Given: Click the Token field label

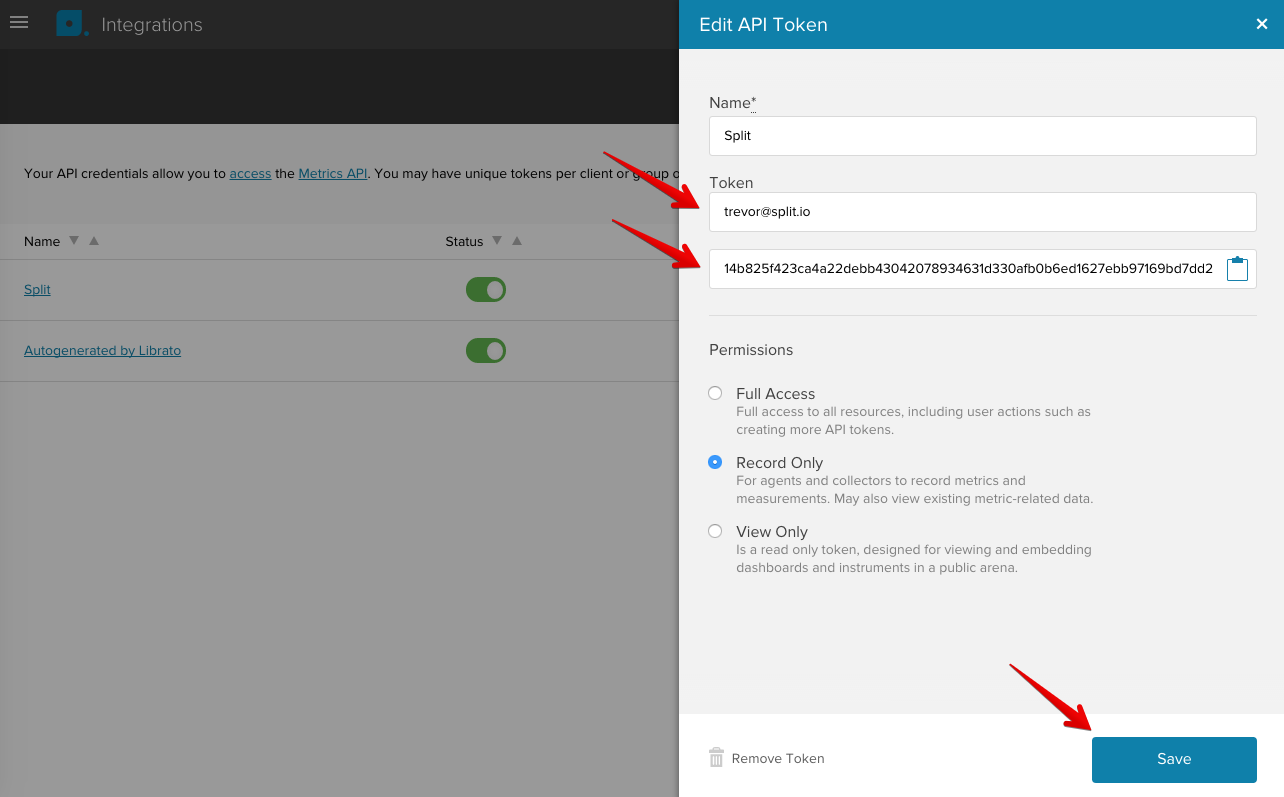Looking at the screenshot, I should [731, 182].
